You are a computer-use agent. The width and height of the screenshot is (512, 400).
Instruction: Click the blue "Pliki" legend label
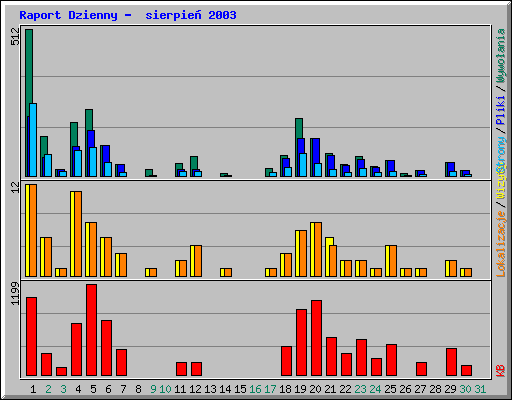500,110
